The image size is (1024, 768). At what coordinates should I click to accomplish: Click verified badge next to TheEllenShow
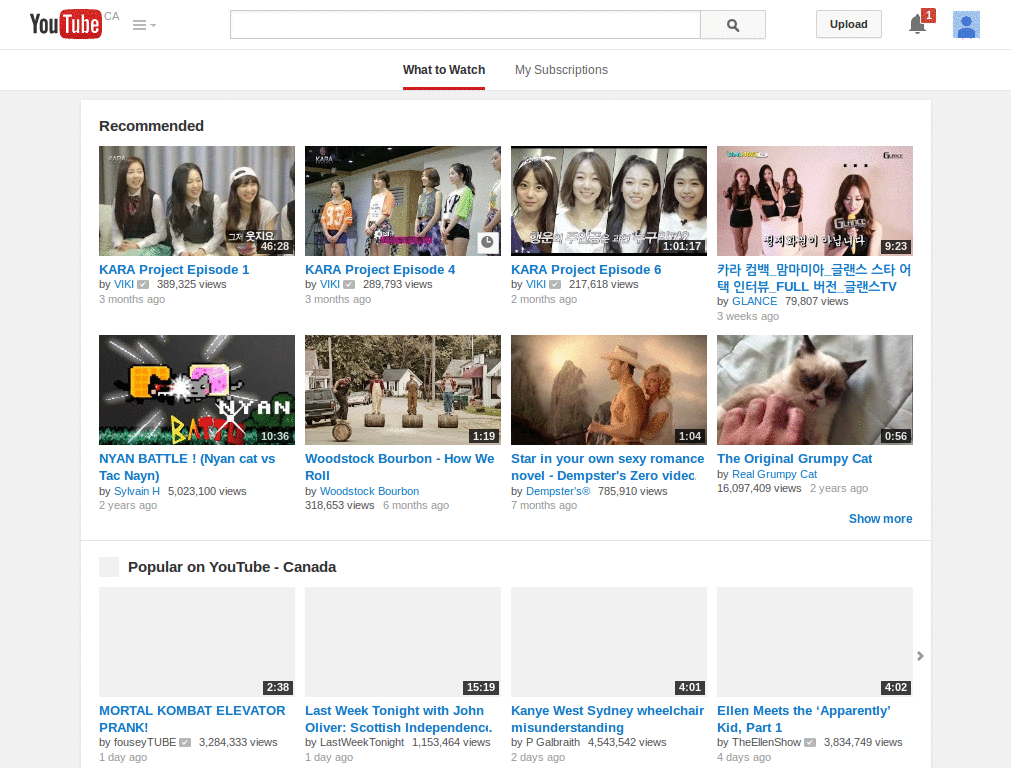[x=810, y=743]
